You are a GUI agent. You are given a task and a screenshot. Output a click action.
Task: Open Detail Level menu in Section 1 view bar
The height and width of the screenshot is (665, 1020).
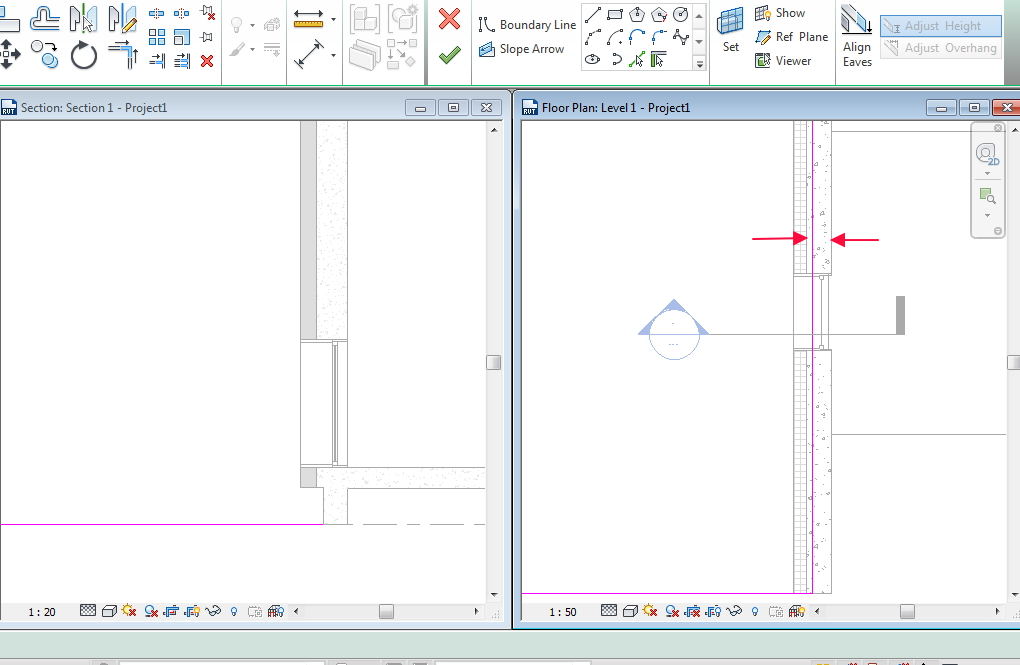coord(88,611)
